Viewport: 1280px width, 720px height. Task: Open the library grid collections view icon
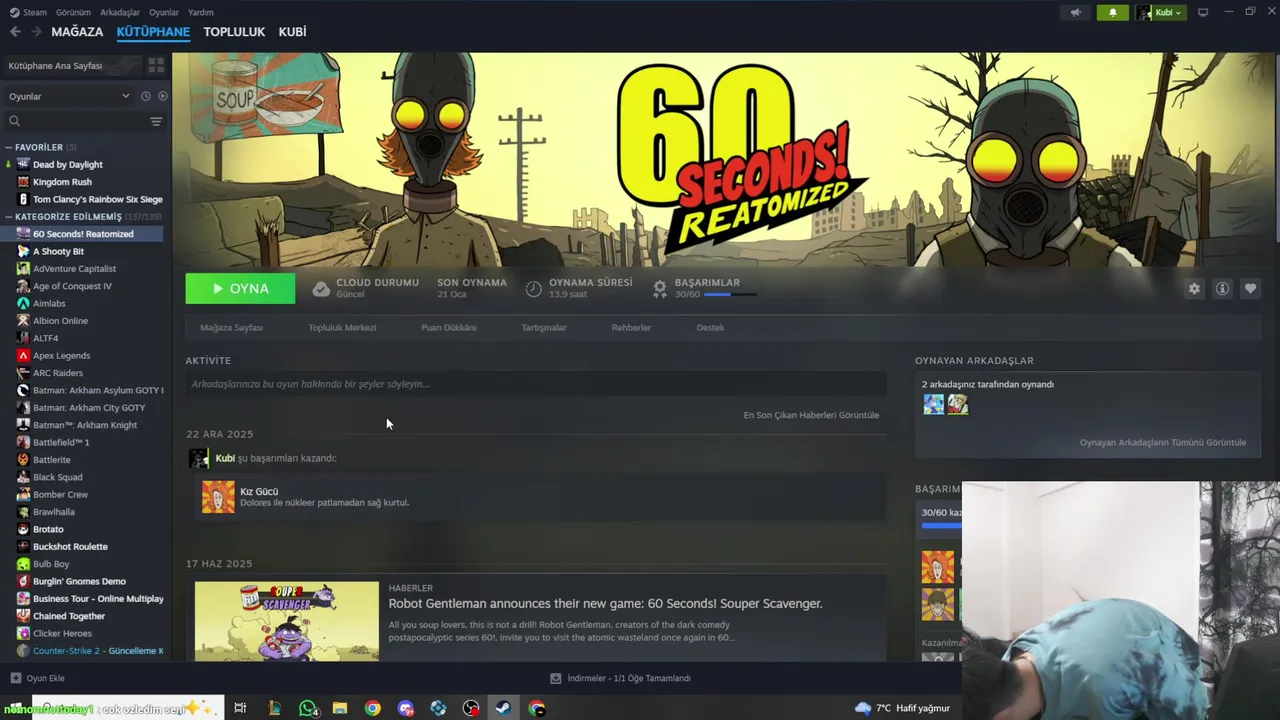(x=156, y=65)
